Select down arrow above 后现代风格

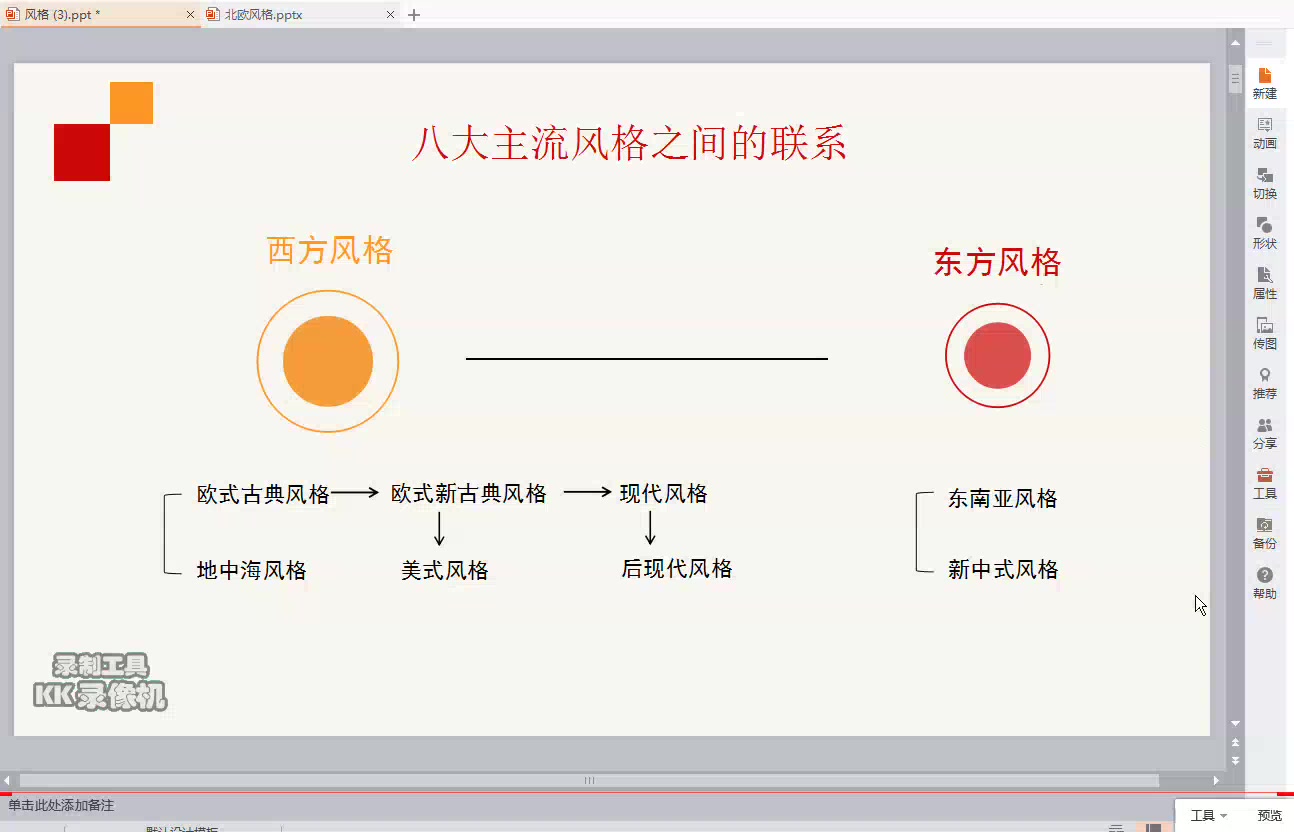click(650, 527)
